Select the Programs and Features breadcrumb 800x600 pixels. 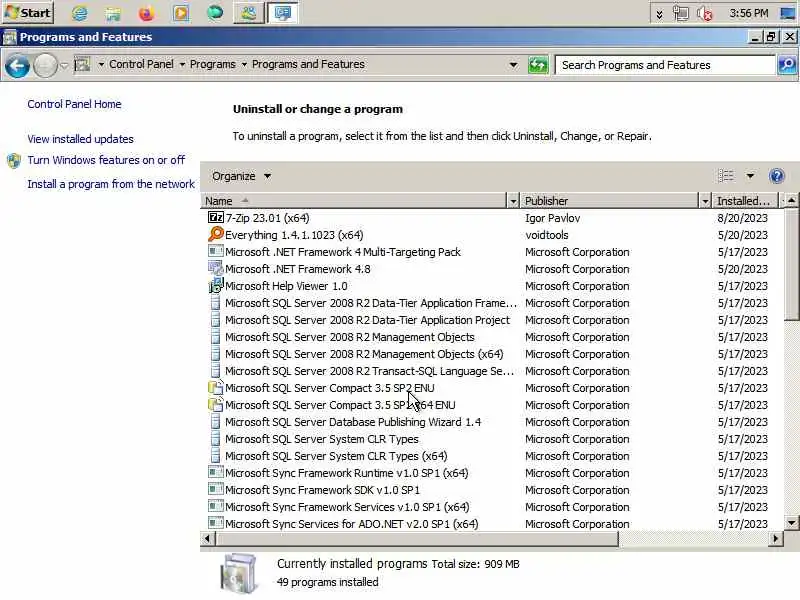(x=308, y=64)
